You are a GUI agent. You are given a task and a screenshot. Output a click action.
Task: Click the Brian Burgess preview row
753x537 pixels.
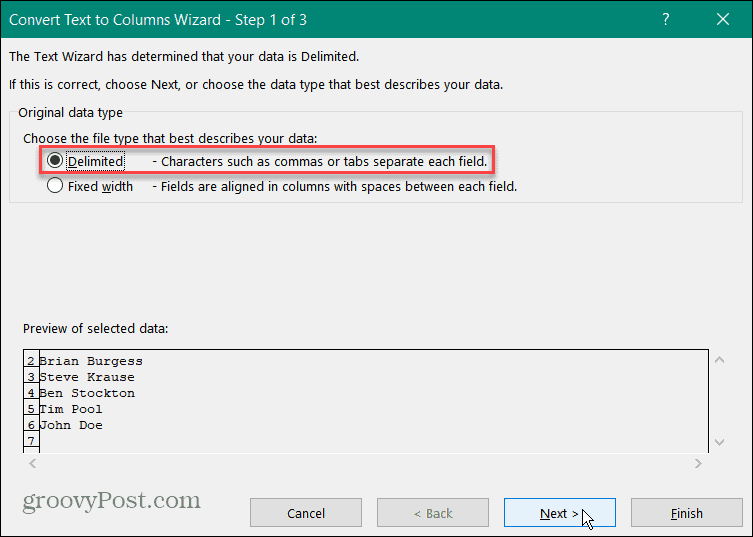coord(91,361)
